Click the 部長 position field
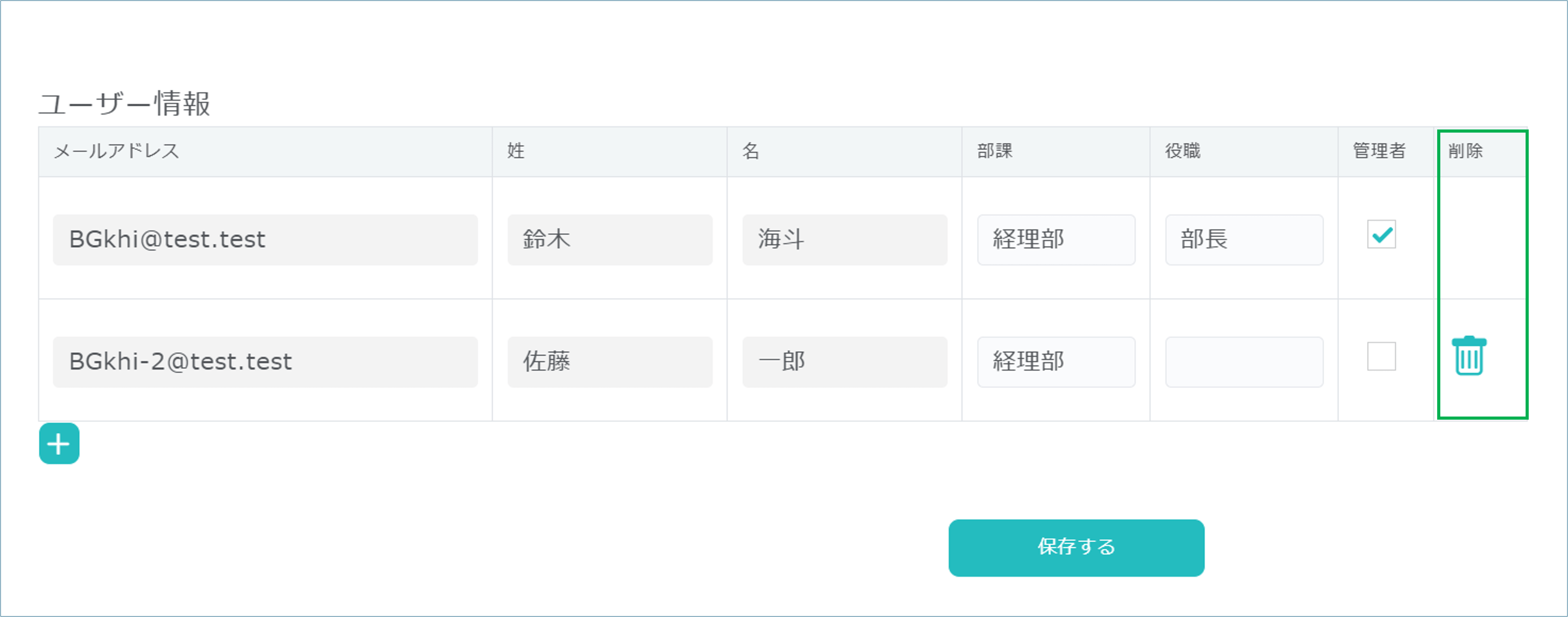This screenshot has width=1568, height=617. [x=1243, y=240]
